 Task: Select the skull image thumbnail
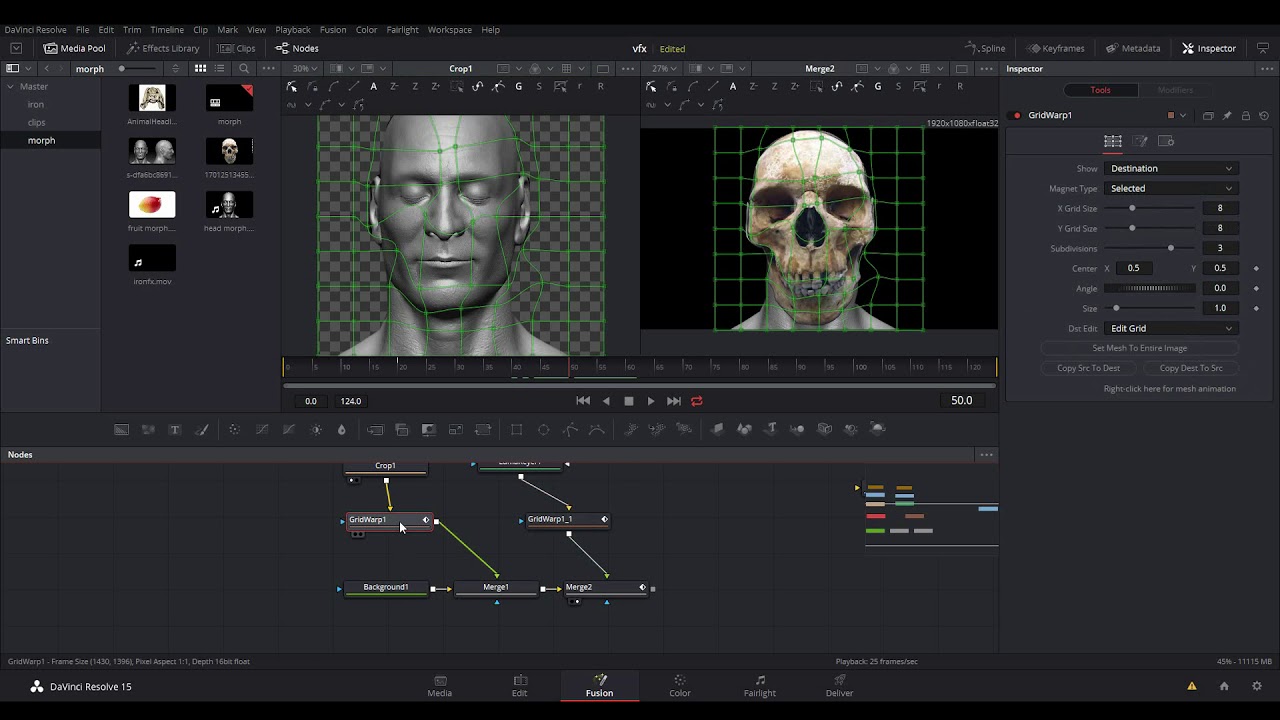click(229, 152)
